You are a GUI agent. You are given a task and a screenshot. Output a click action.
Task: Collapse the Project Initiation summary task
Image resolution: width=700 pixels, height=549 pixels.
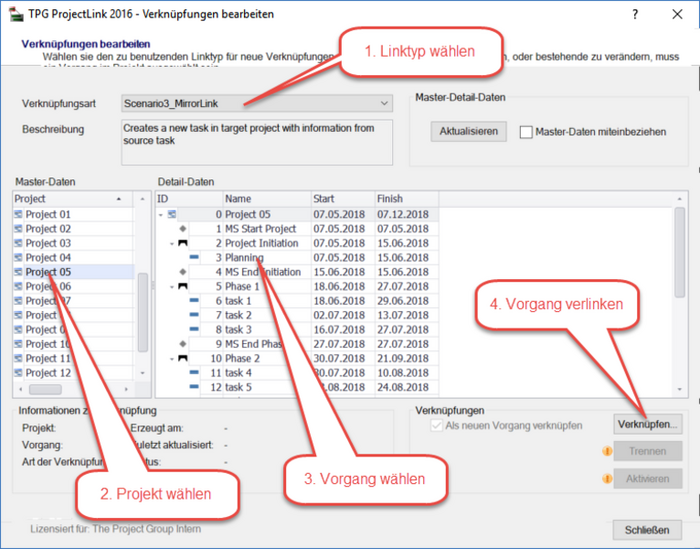tap(172, 244)
